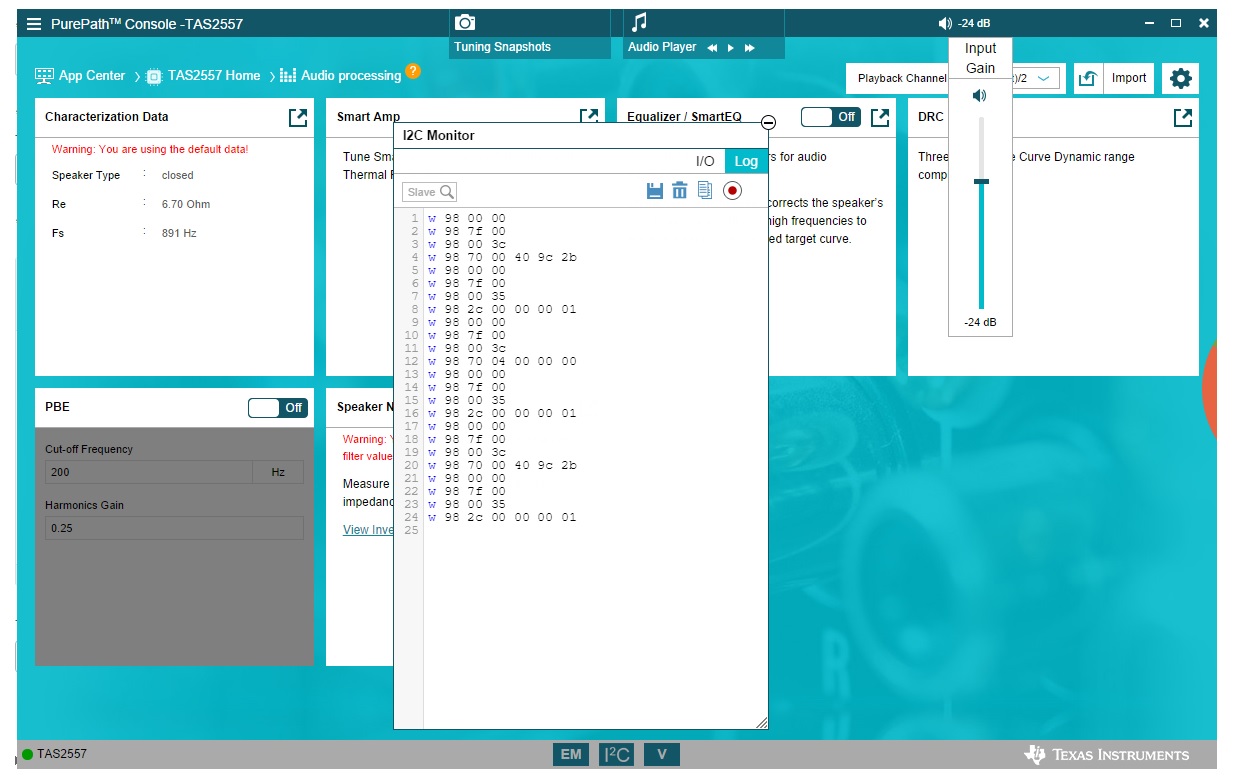This screenshot has width=1239, height=779.
Task: Click the View Inverse link in Speaker panel
Action: coord(368,530)
